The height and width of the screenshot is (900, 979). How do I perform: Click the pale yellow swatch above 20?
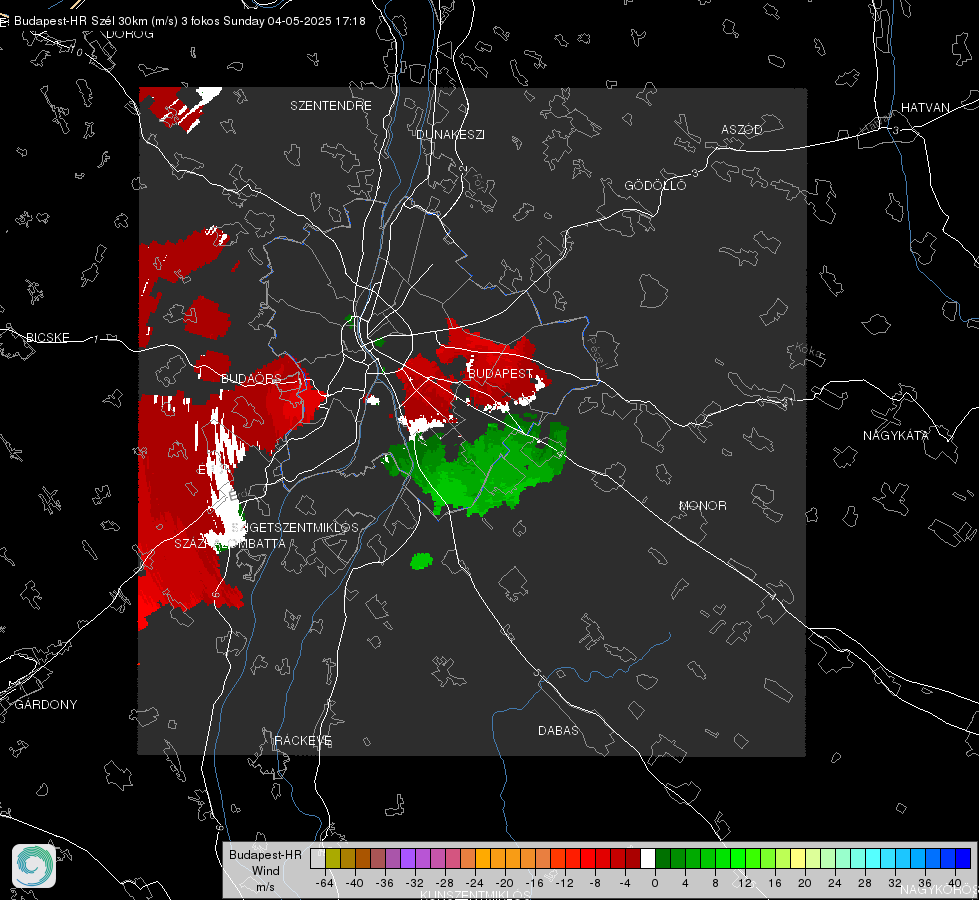tap(798, 858)
